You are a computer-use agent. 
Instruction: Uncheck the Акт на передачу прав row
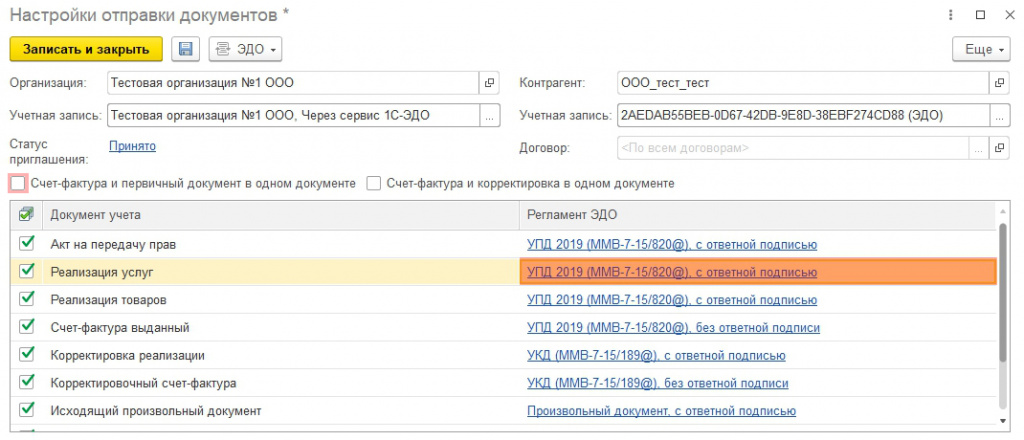(x=26, y=243)
